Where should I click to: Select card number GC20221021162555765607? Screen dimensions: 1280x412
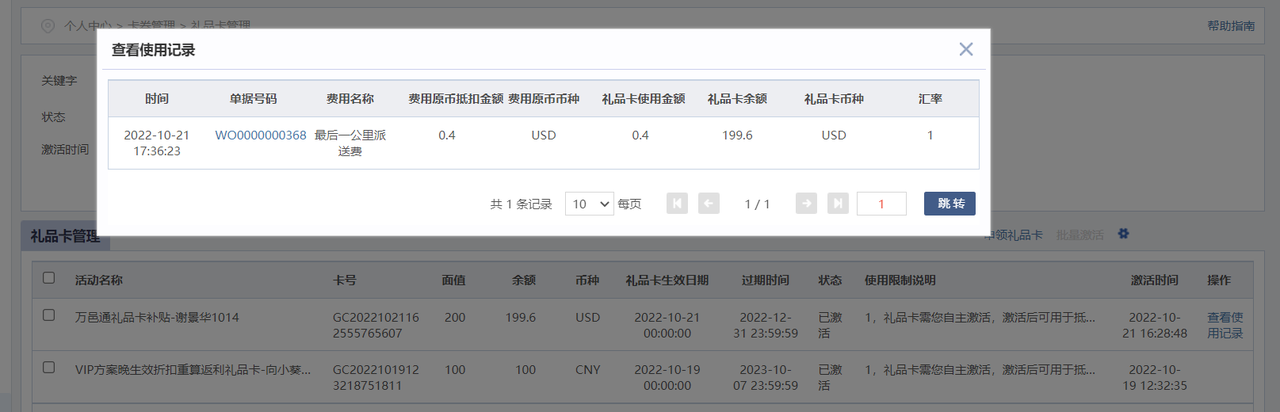point(376,325)
